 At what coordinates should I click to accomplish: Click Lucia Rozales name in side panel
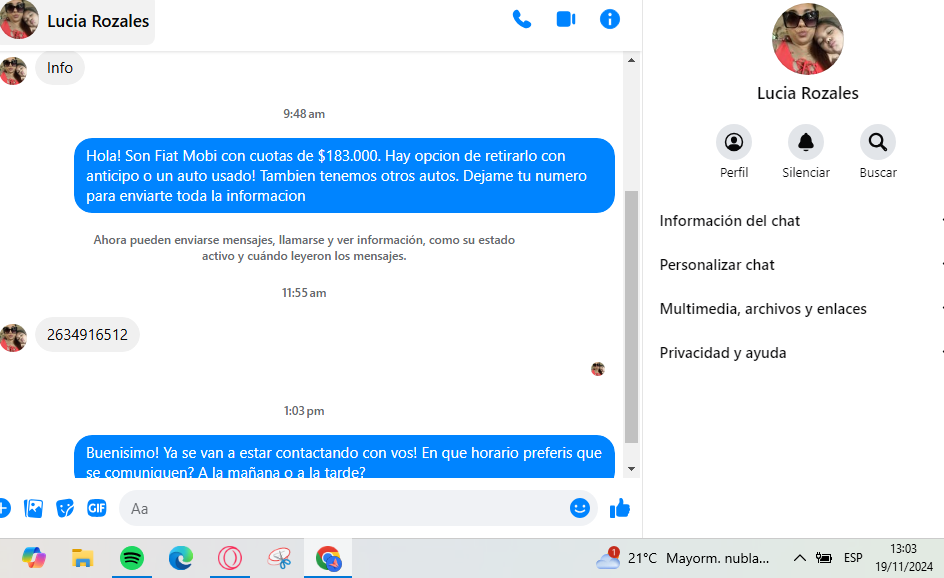[x=807, y=93]
